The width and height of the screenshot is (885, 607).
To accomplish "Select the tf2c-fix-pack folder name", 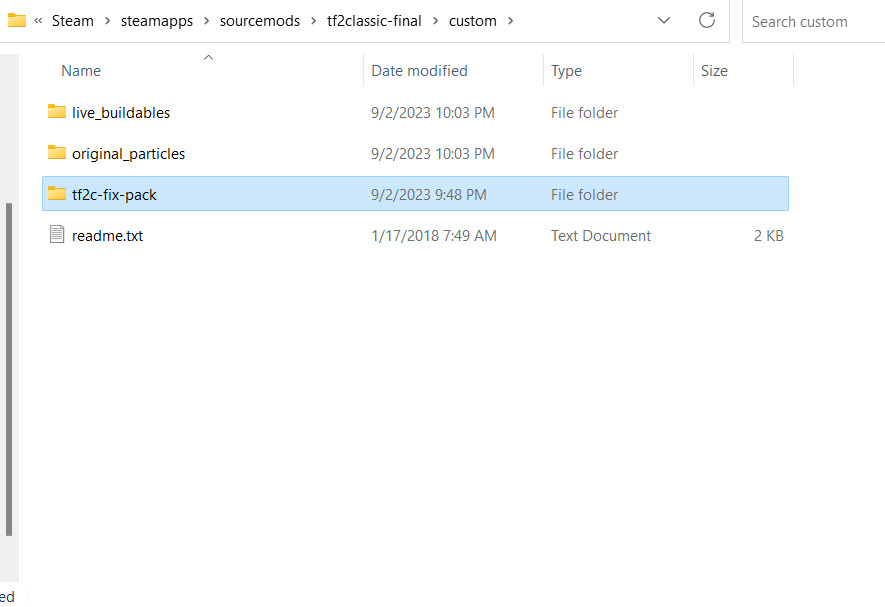I will pyautogui.click(x=114, y=195).
